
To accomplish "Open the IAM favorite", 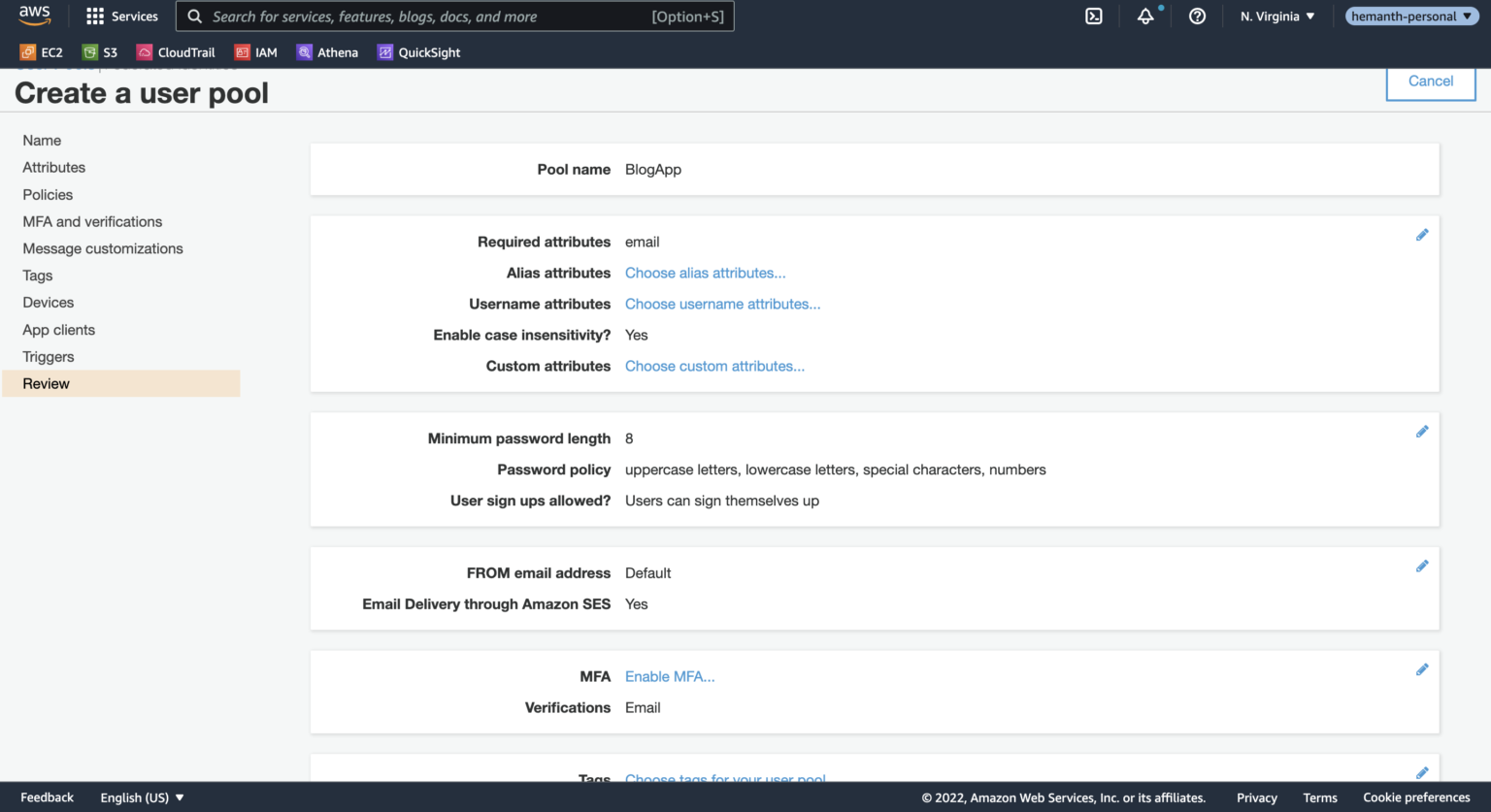I will pyautogui.click(x=255, y=51).
